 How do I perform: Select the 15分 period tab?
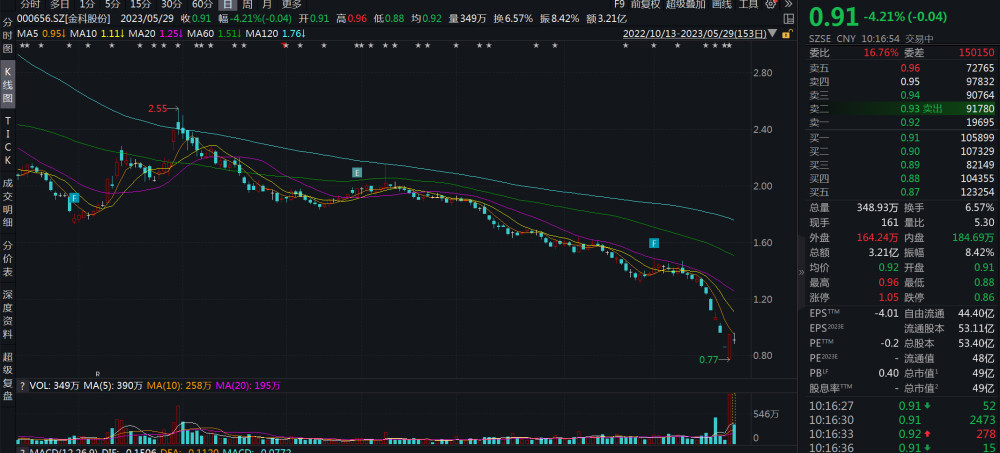click(140, 4)
